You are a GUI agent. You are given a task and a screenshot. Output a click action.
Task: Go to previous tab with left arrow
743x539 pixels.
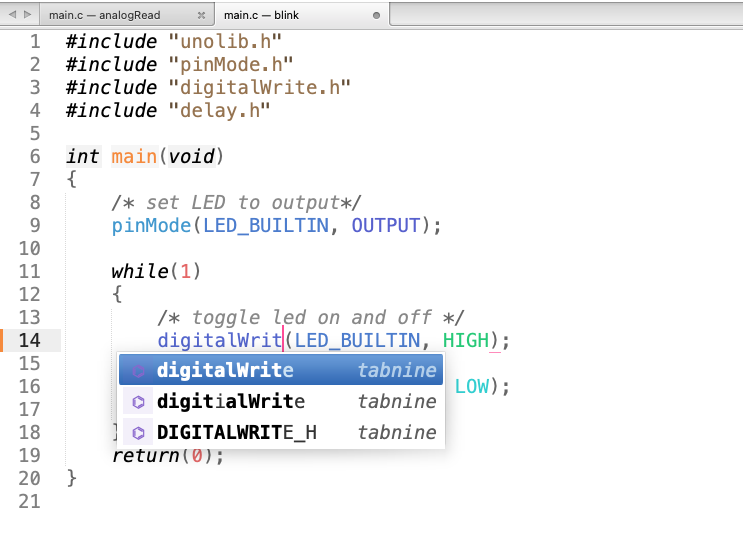[x=13, y=15]
